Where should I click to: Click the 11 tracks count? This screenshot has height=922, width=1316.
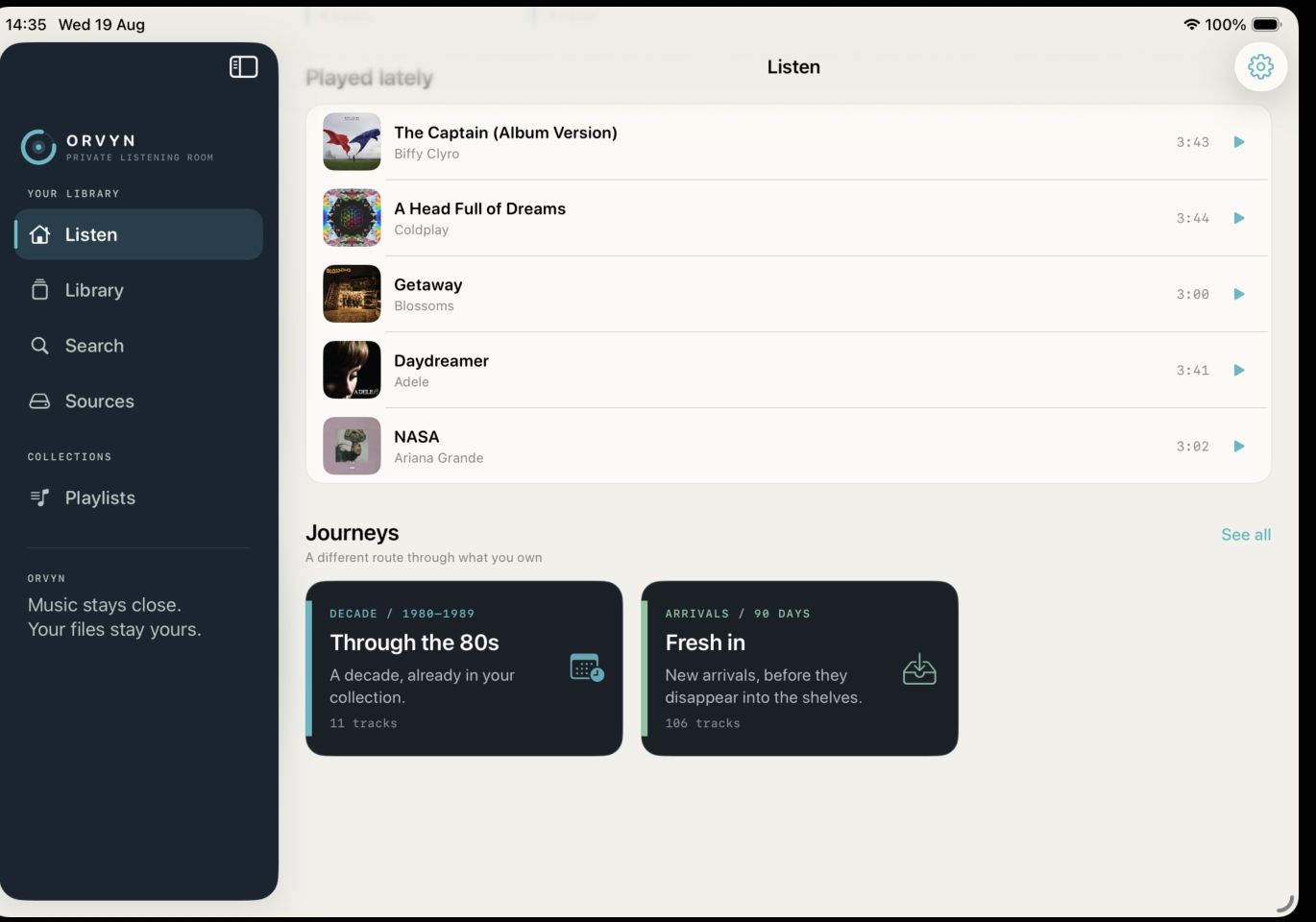(363, 723)
